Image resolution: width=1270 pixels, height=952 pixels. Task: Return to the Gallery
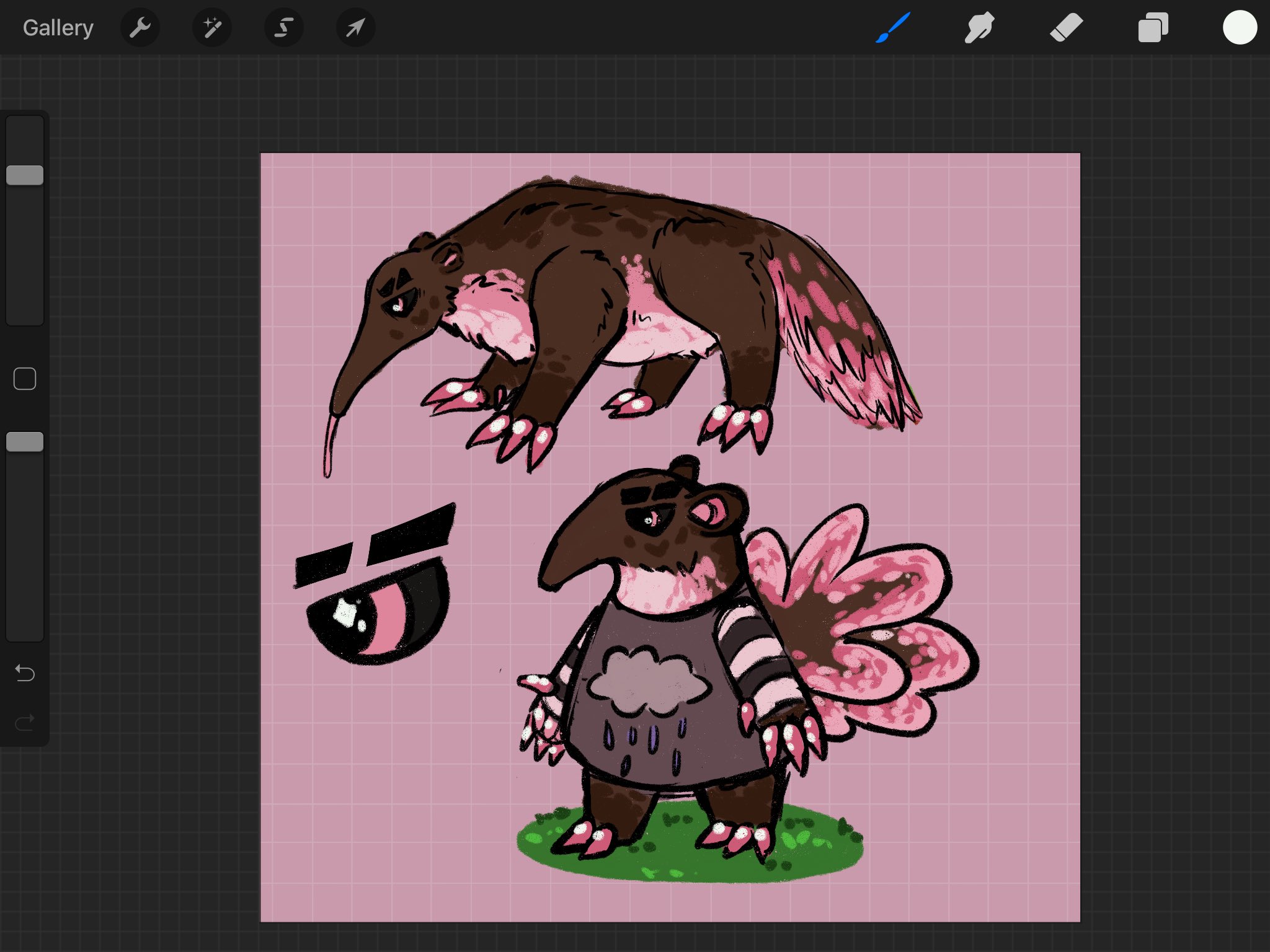(58, 28)
